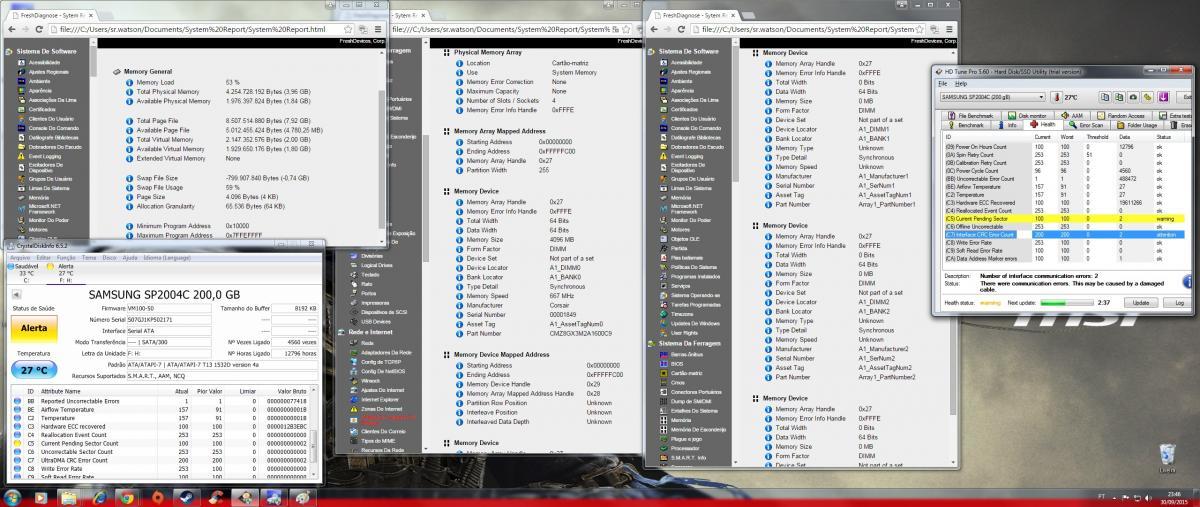This screenshot has width=1200, height=507.
Task: Go back in the left Chrome window
Action: click(12, 29)
